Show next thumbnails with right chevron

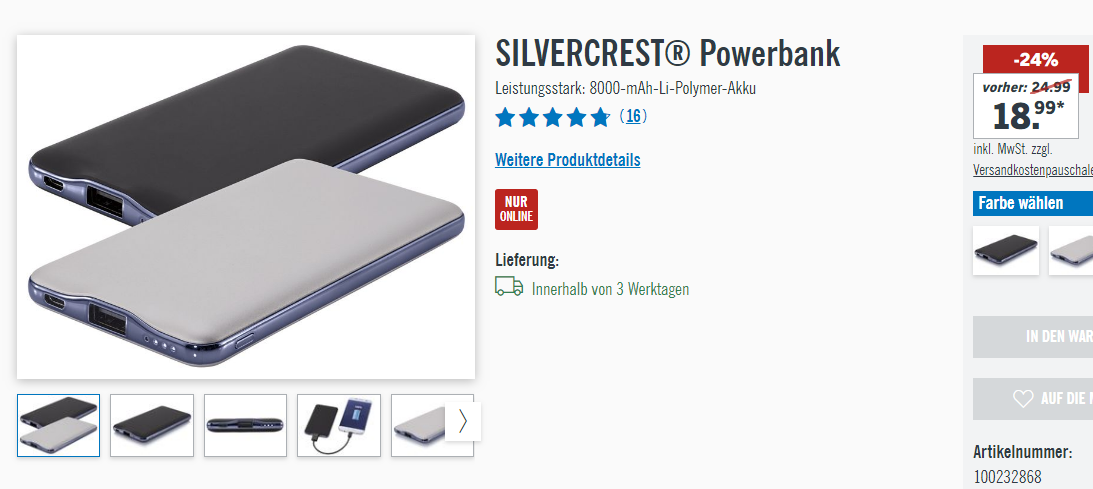coord(463,421)
